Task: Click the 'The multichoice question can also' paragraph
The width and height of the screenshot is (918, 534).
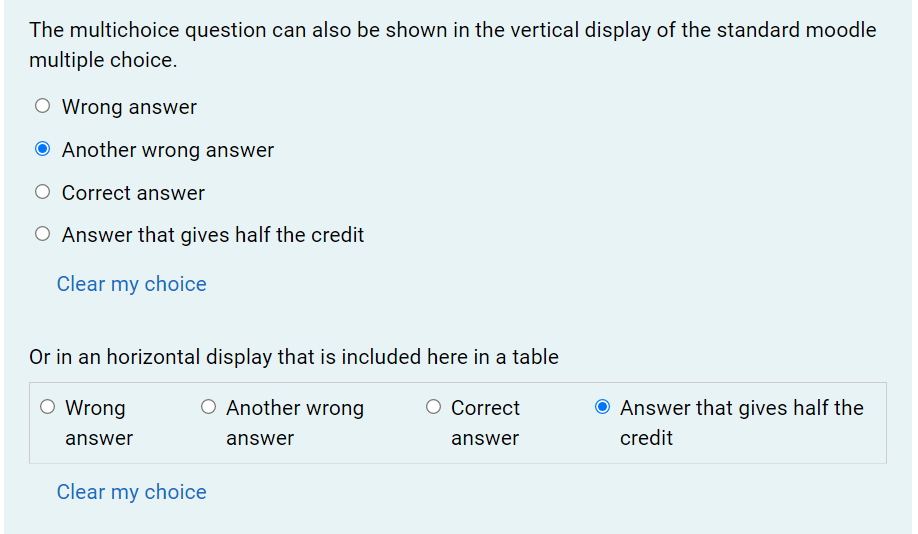Action: 452,44
